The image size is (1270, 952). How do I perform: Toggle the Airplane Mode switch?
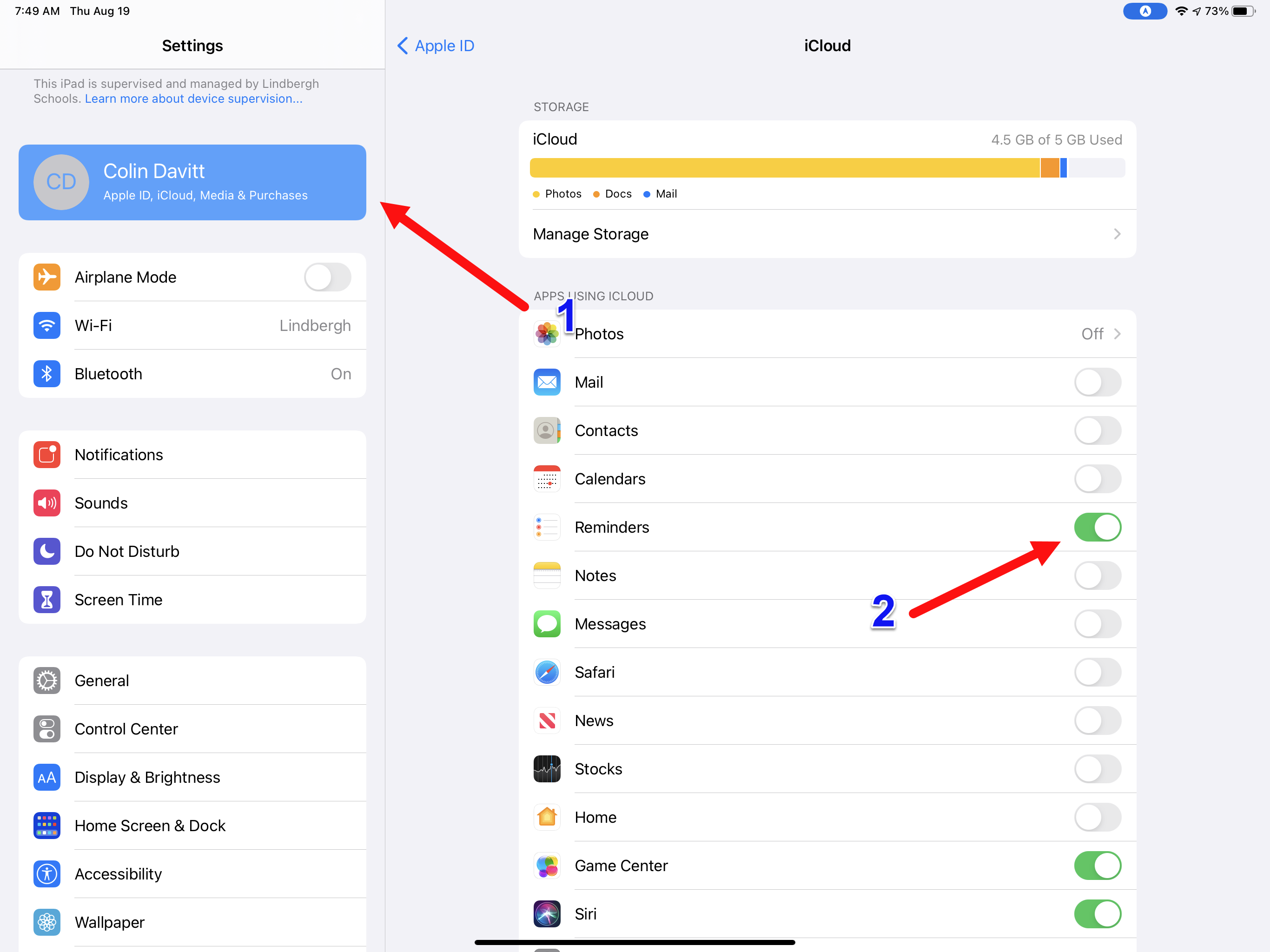point(327,277)
